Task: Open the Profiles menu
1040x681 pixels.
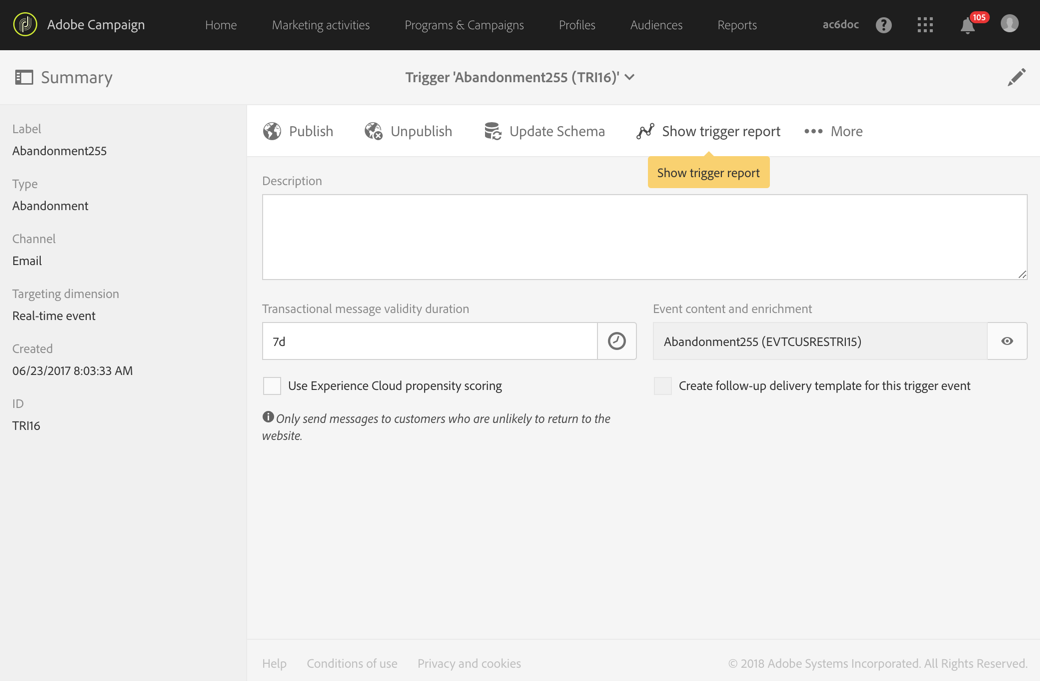Action: [577, 25]
